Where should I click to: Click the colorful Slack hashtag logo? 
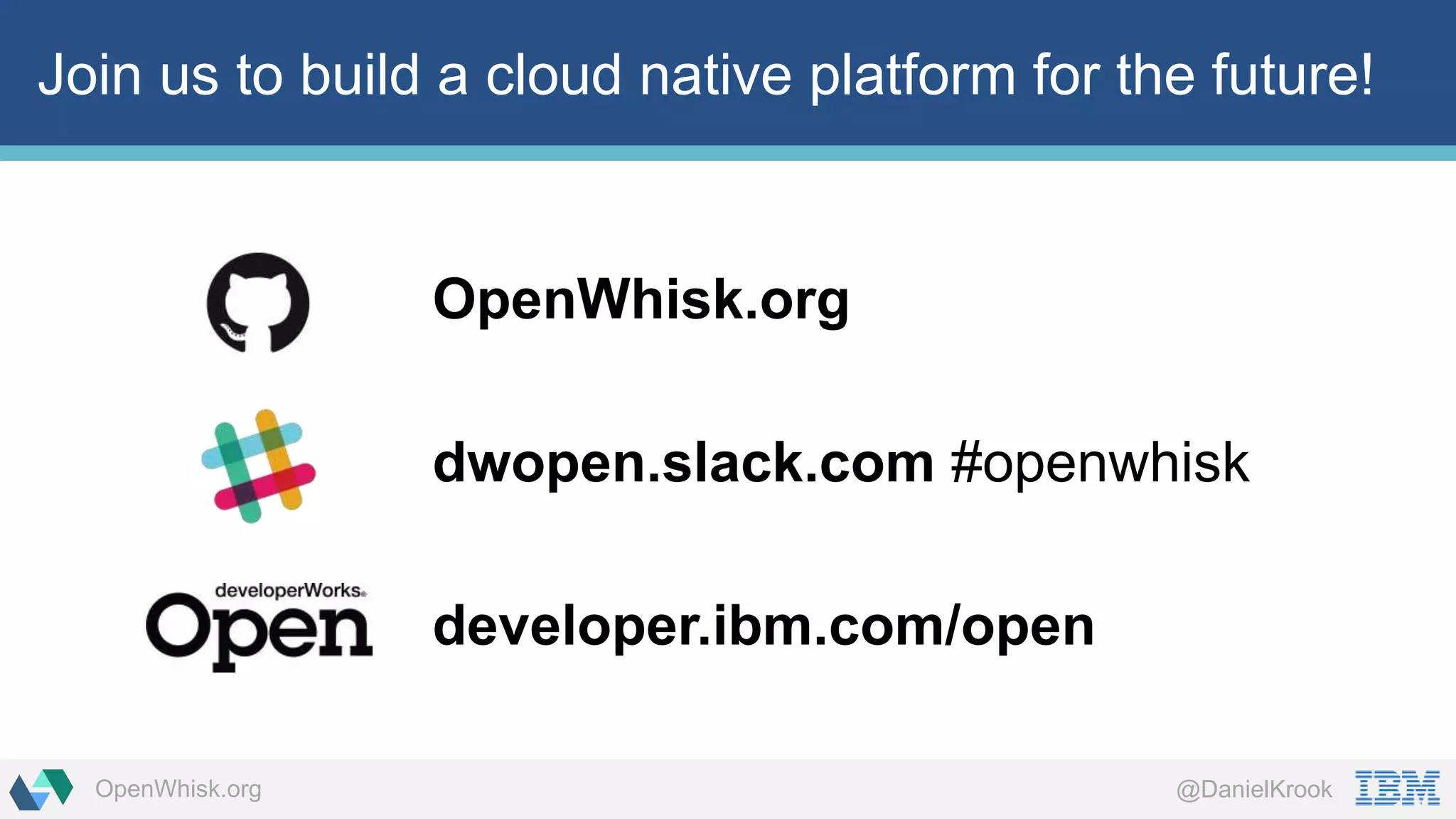(x=258, y=466)
